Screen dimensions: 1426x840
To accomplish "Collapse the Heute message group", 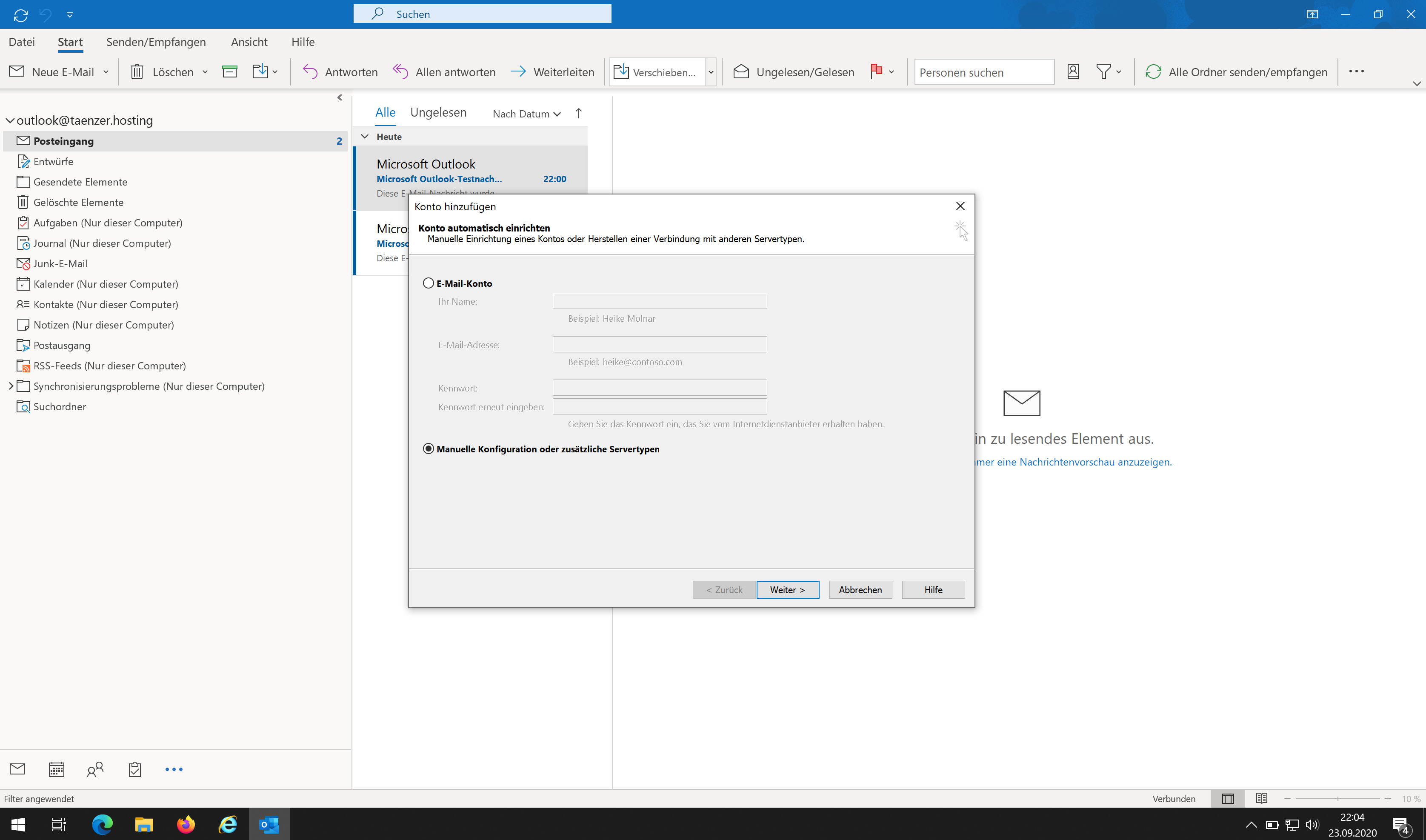I will [365, 137].
